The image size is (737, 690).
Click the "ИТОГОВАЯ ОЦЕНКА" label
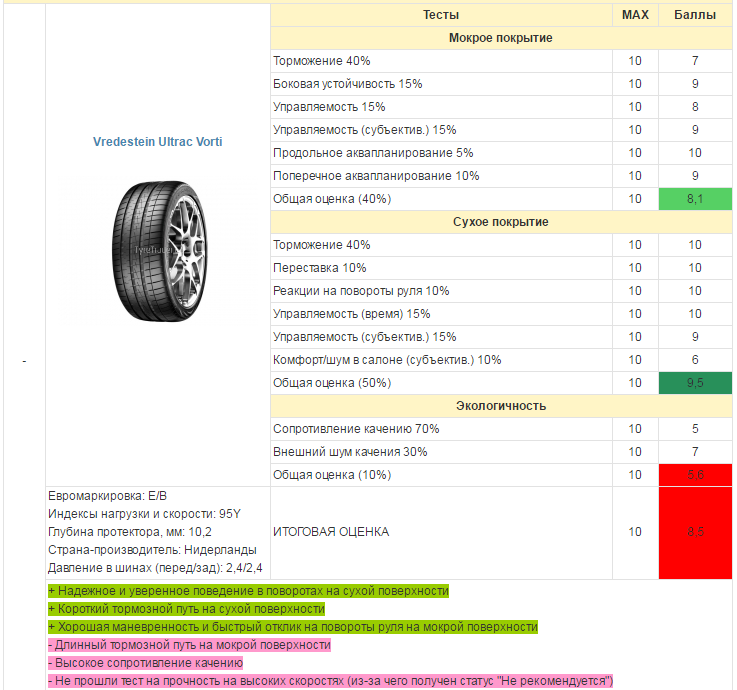331,532
